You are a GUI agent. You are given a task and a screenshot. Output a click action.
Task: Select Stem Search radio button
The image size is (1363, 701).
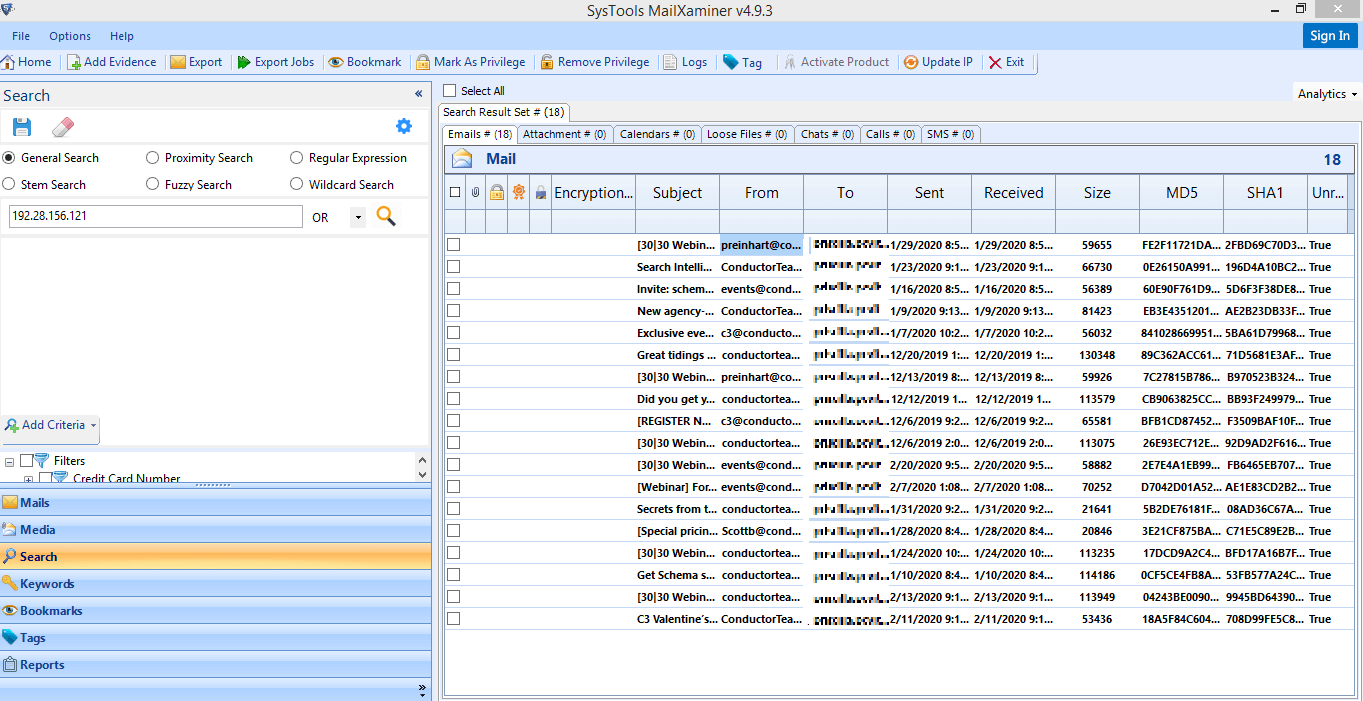pyautogui.click(x=9, y=185)
